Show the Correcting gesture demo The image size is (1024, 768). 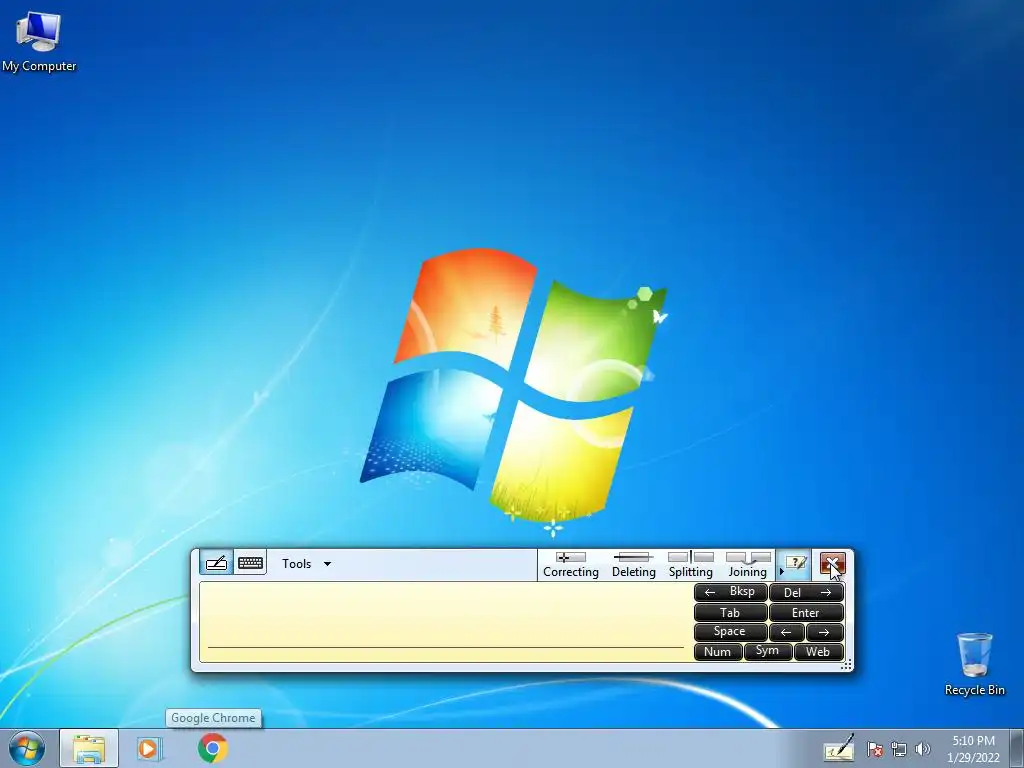click(571, 565)
